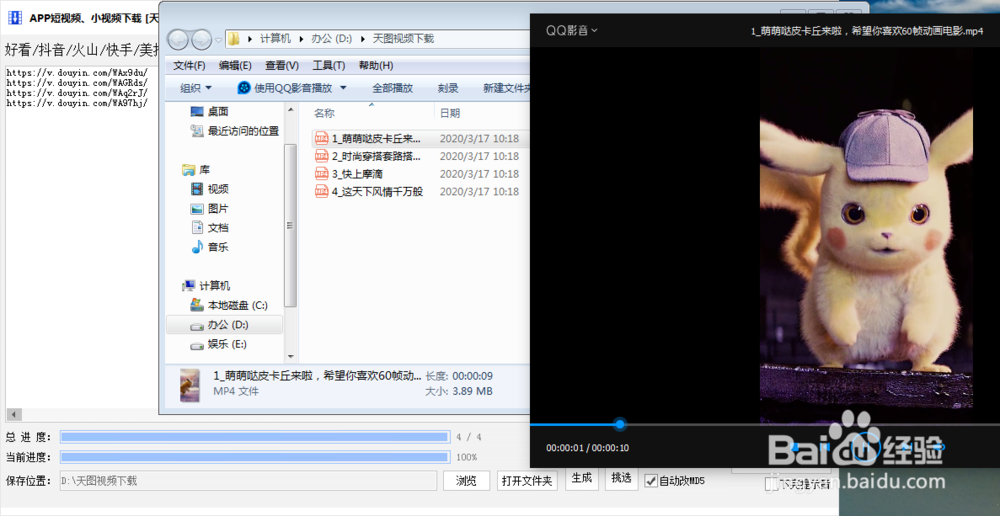Open the 视频 library in navigation pane

[x=210, y=189]
